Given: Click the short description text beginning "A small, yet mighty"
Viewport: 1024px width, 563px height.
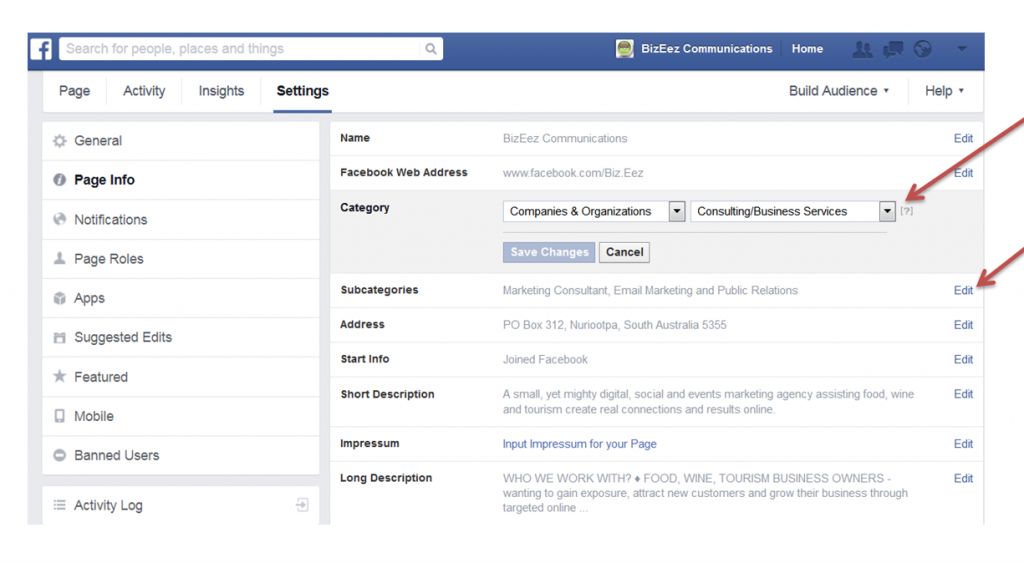Looking at the screenshot, I should click(708, 402).
